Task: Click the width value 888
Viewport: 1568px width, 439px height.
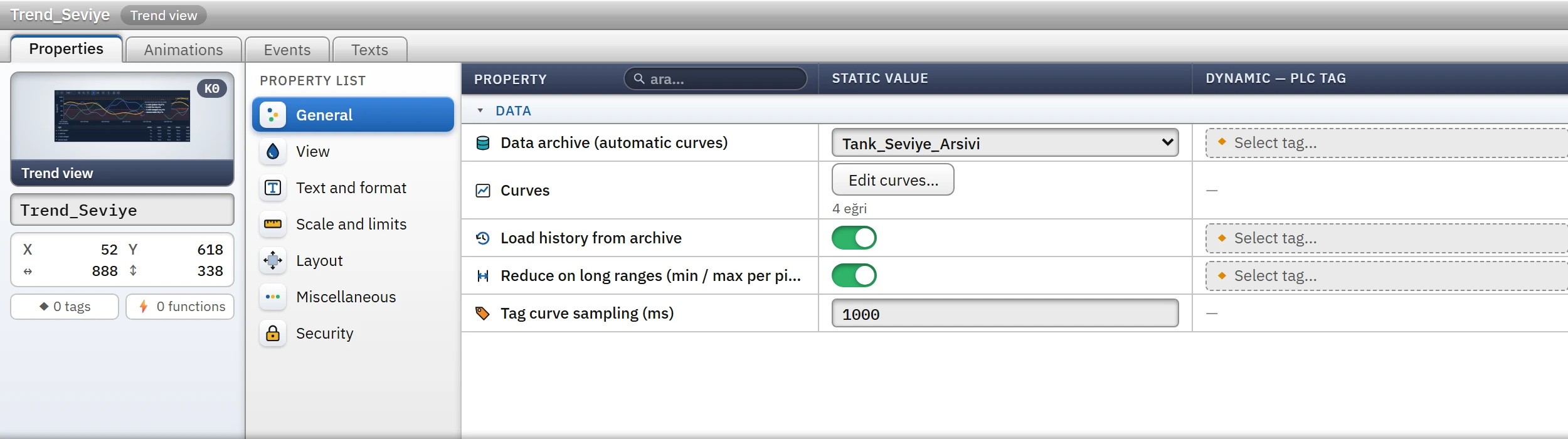Action: [x=105, y=271]
